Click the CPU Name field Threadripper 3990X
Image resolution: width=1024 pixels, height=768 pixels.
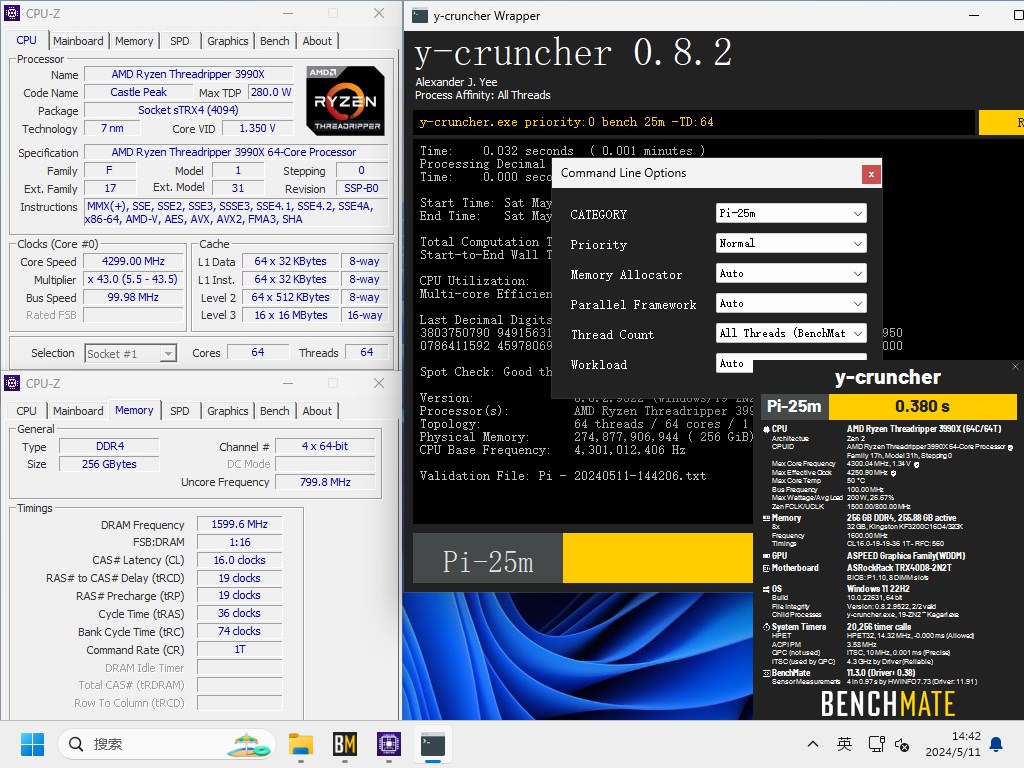click(188, 74)
